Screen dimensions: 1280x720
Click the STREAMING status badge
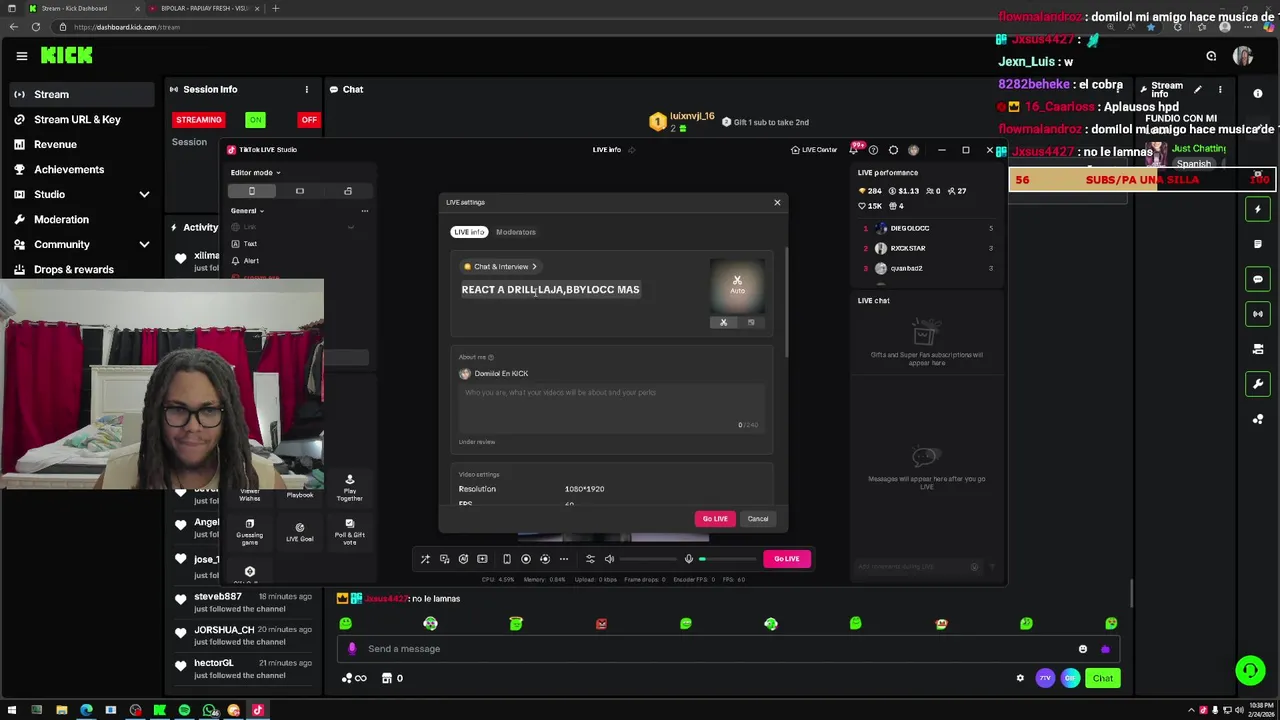click(x=199, y=120)
